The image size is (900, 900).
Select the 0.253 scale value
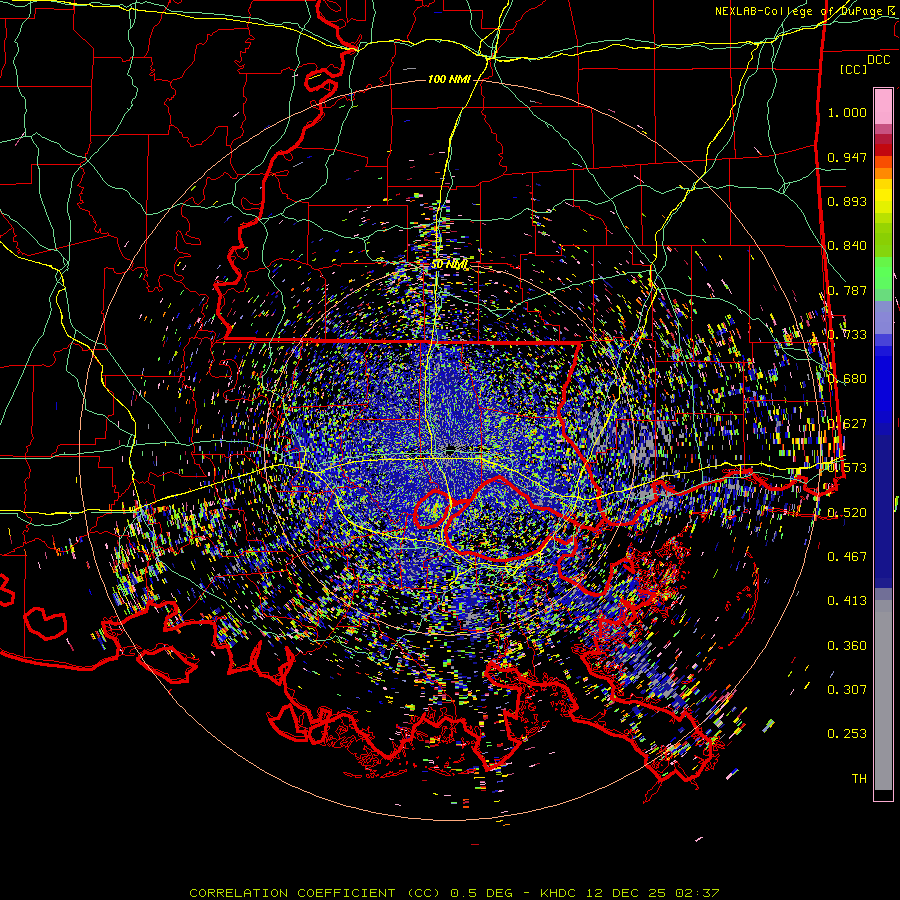click(847, 734)
